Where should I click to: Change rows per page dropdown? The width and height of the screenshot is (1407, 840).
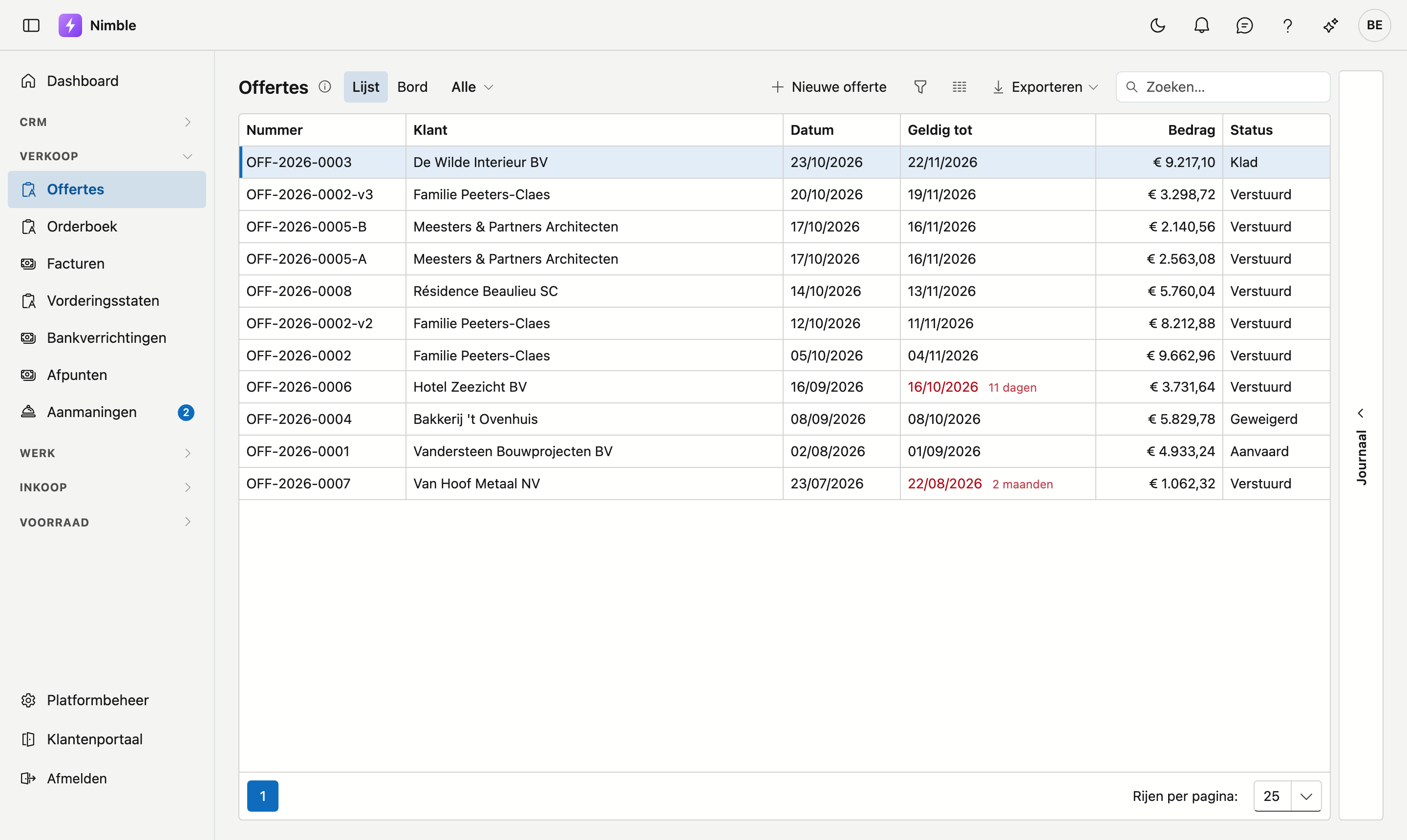[1287, 796]
